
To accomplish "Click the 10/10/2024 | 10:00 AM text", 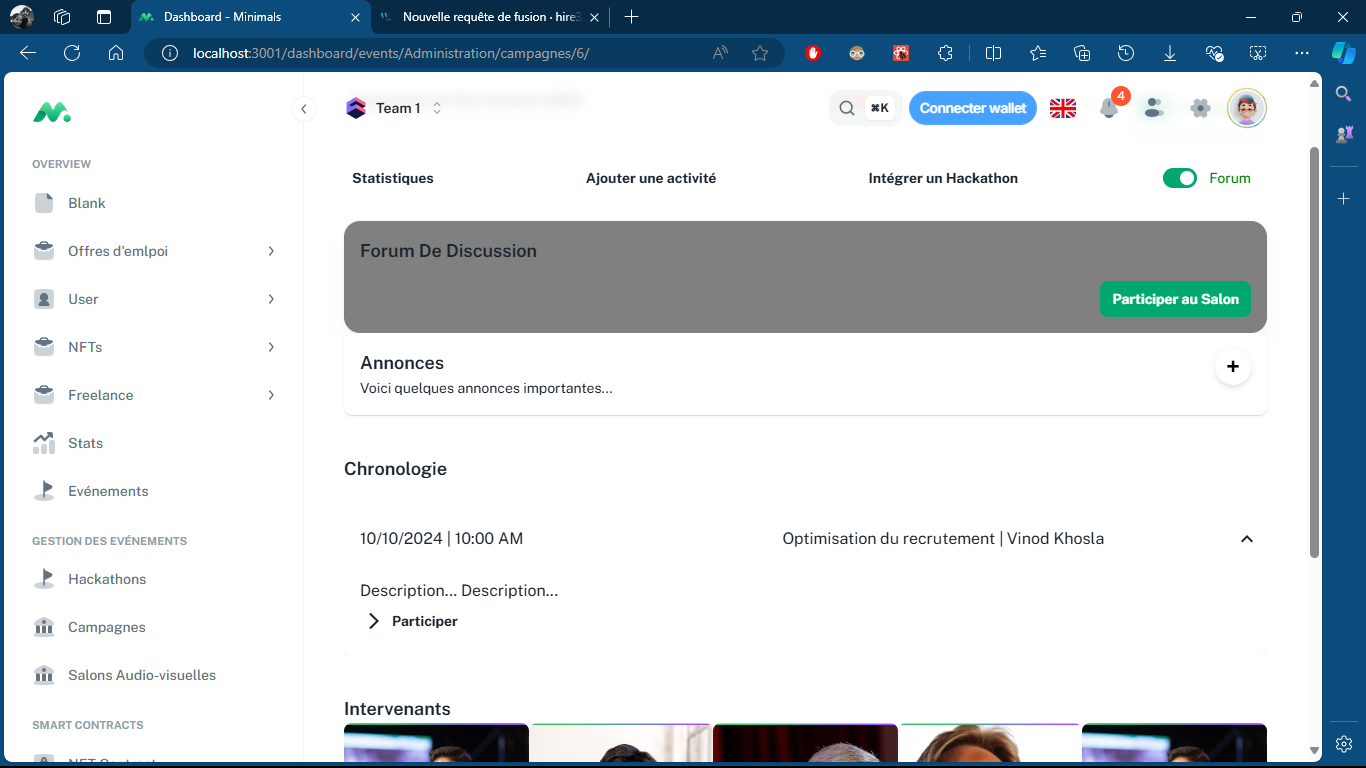I will (x=441, y=539).
